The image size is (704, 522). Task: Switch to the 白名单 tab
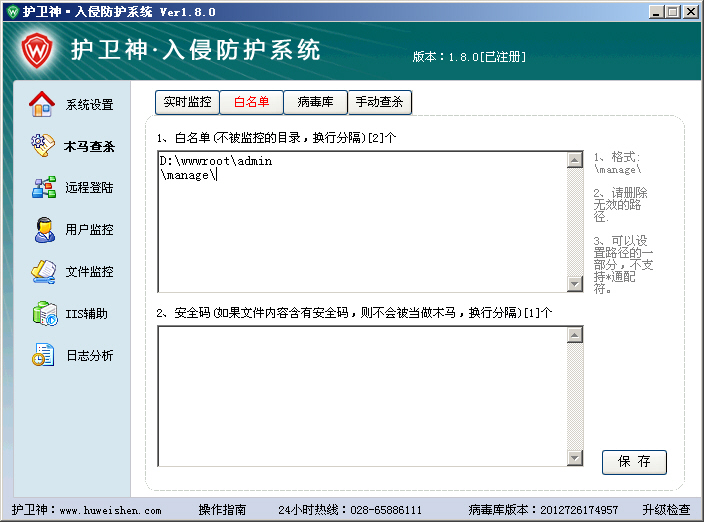tap(251, 102)
